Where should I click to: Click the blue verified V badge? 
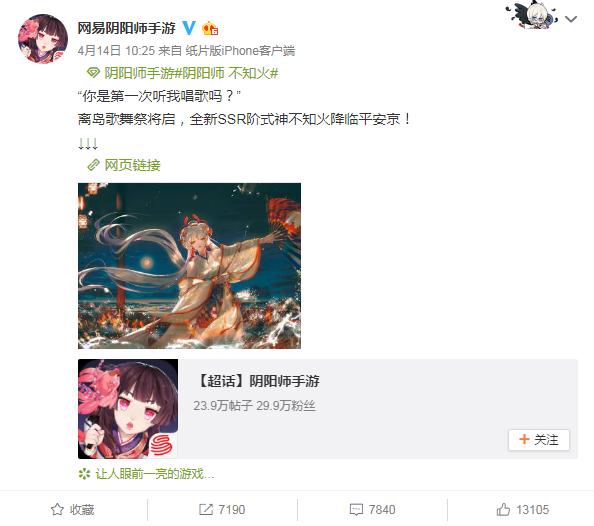(189, 28)
